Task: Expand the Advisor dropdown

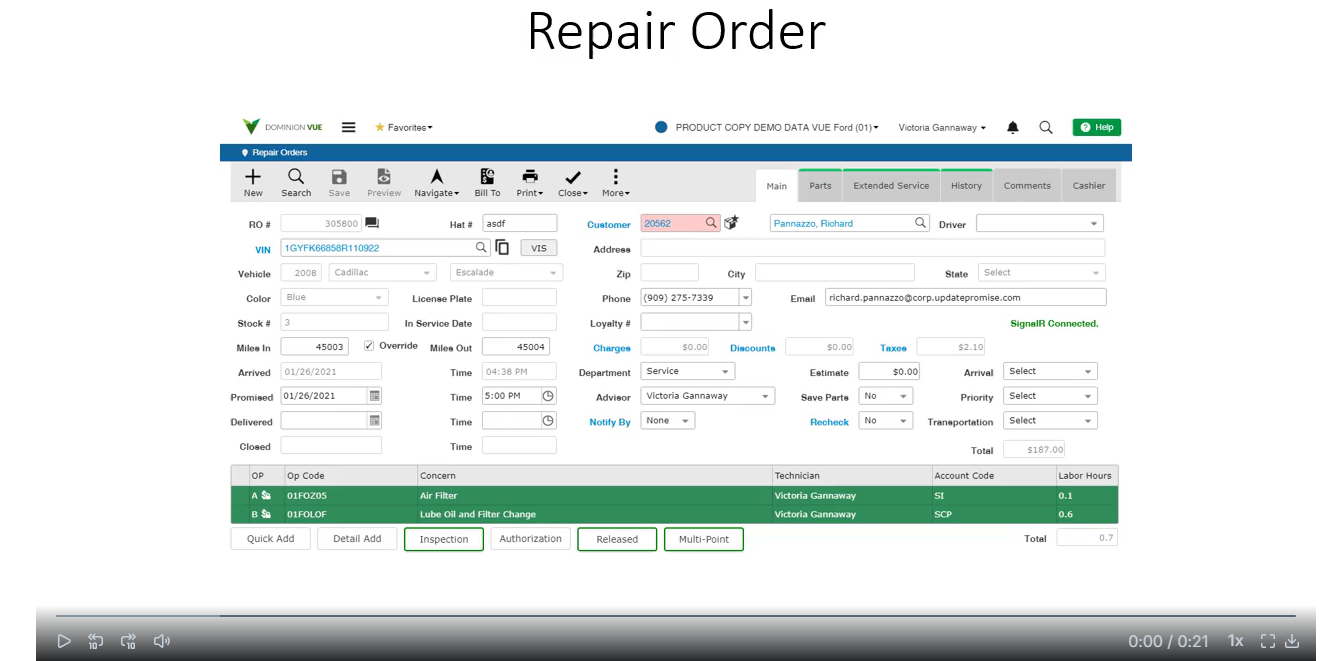Action: point(708,396)
